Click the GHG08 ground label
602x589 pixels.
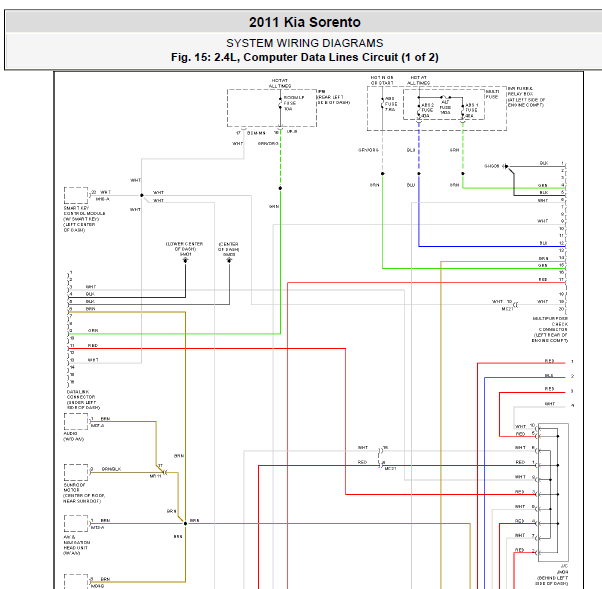491,166
